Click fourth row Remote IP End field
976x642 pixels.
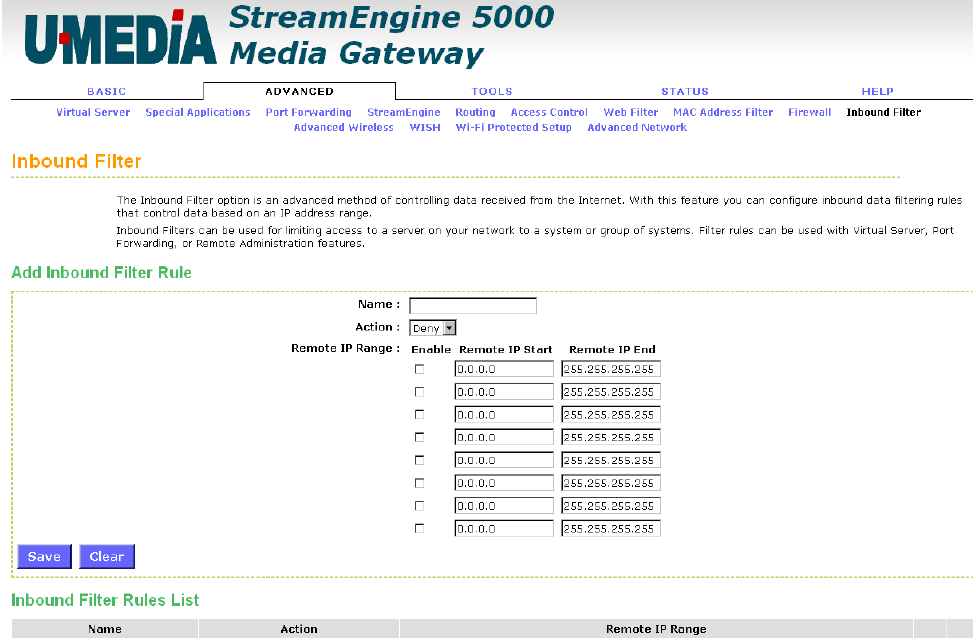click(x=611, y=437)
